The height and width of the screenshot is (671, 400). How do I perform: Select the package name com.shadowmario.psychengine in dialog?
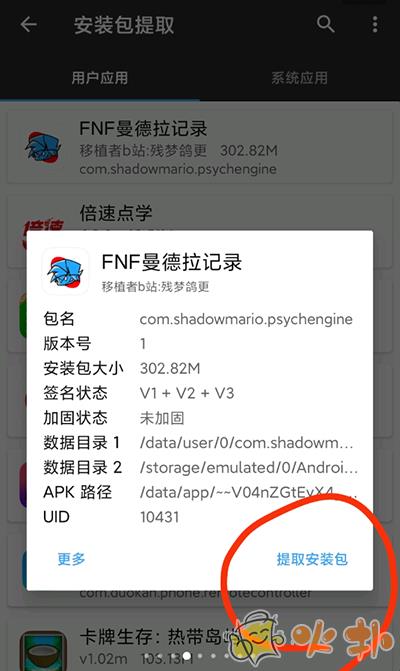[x=246, y=319]
